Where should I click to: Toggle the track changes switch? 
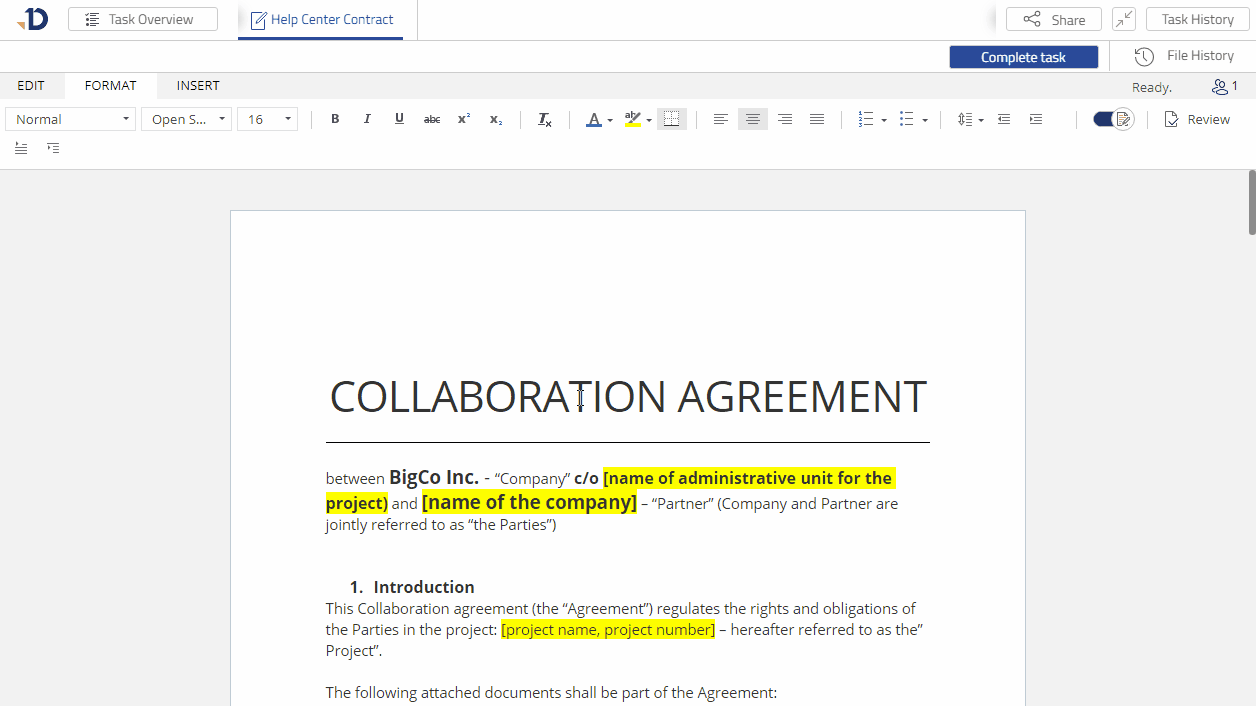coord(1112,119)
